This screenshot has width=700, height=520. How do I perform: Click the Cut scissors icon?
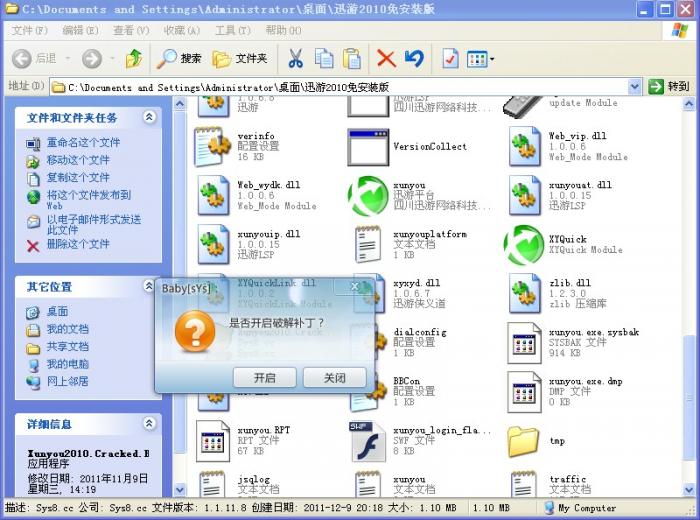(x=295, y=58)
